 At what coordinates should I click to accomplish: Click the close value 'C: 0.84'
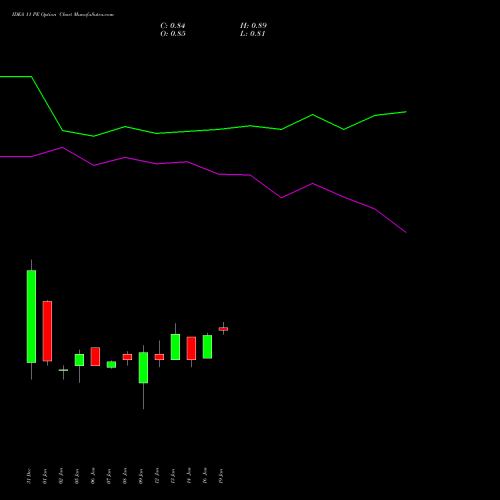[x=173, y=26]
